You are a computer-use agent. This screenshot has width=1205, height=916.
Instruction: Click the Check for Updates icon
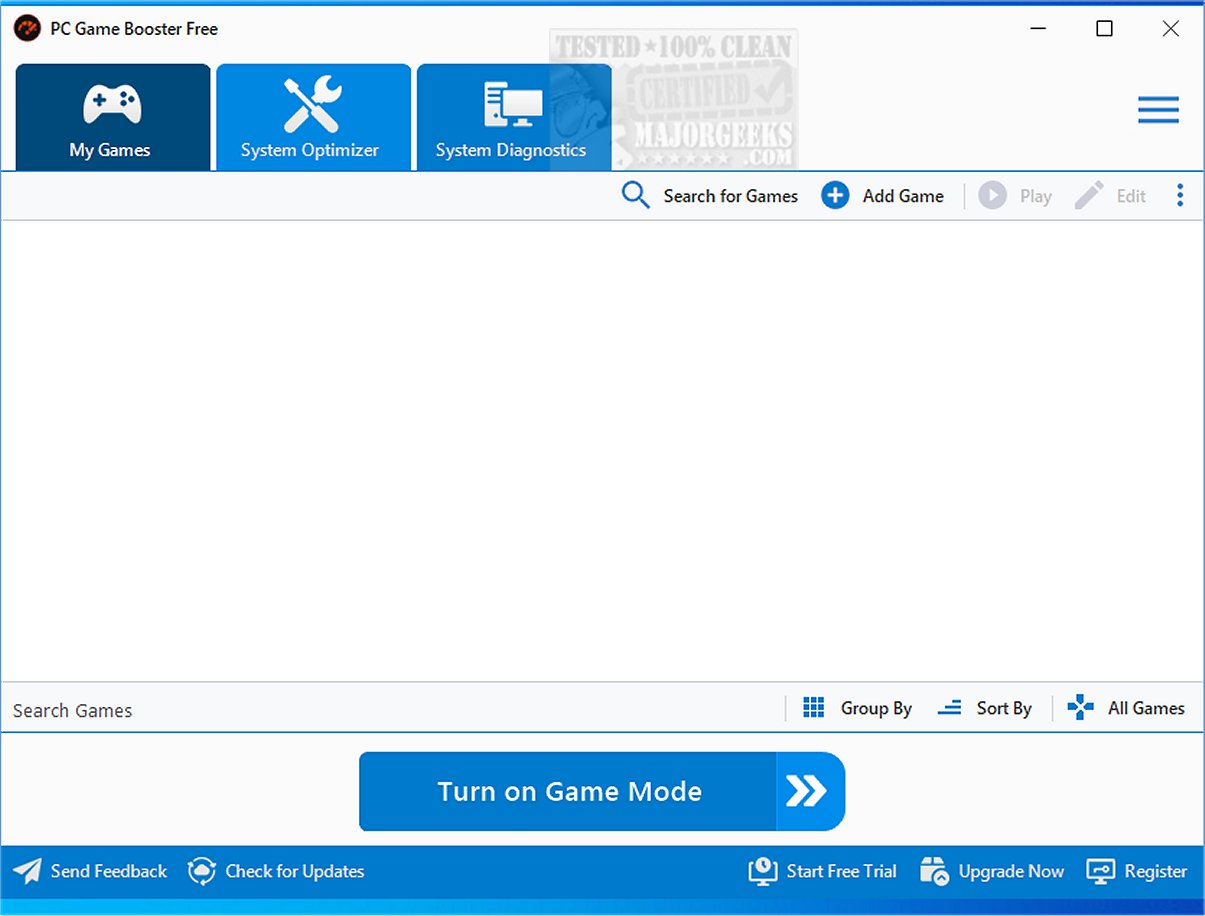202,871
